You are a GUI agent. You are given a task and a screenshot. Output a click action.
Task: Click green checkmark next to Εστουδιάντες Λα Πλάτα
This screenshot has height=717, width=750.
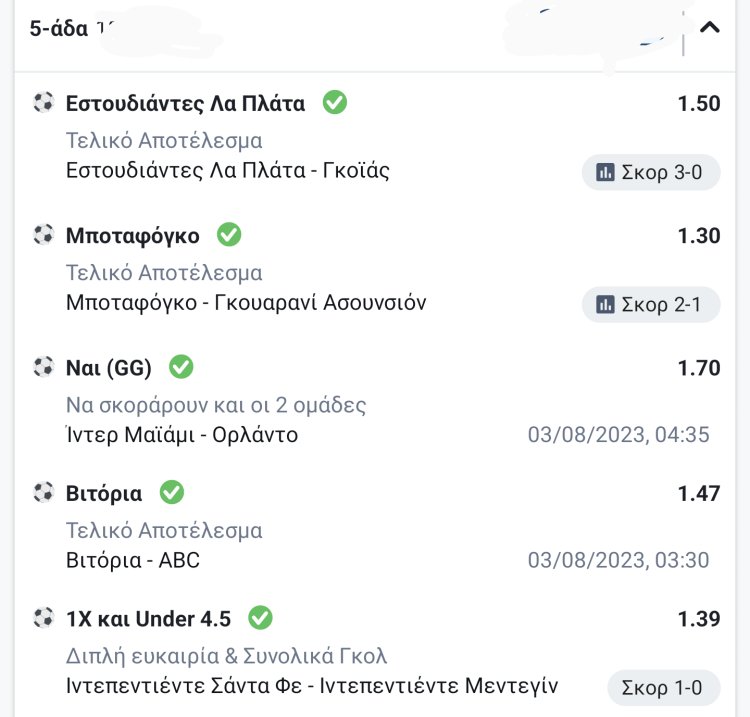click(335, 102)
